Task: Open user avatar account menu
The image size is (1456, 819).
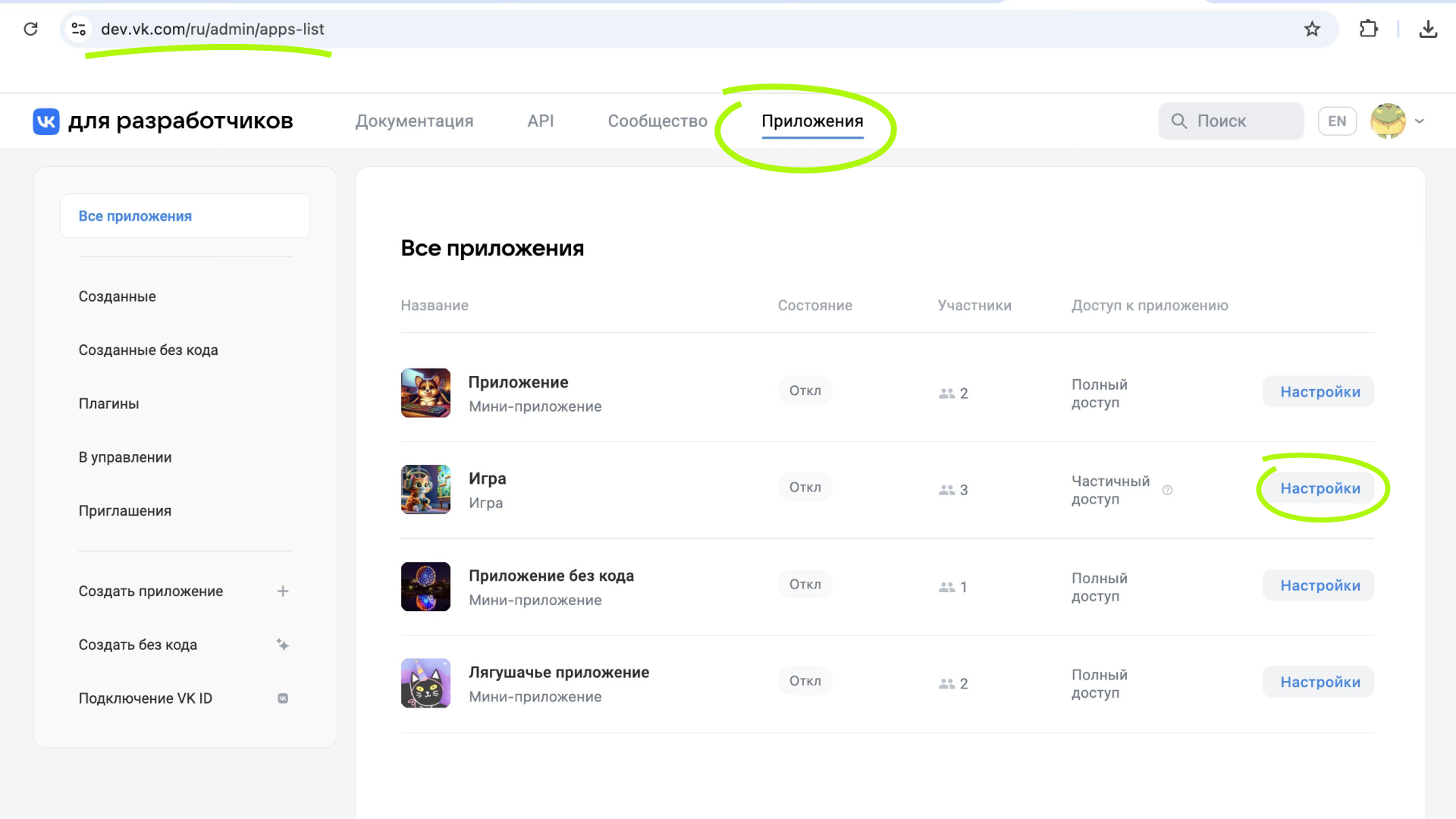Action: click(1388, 121)
